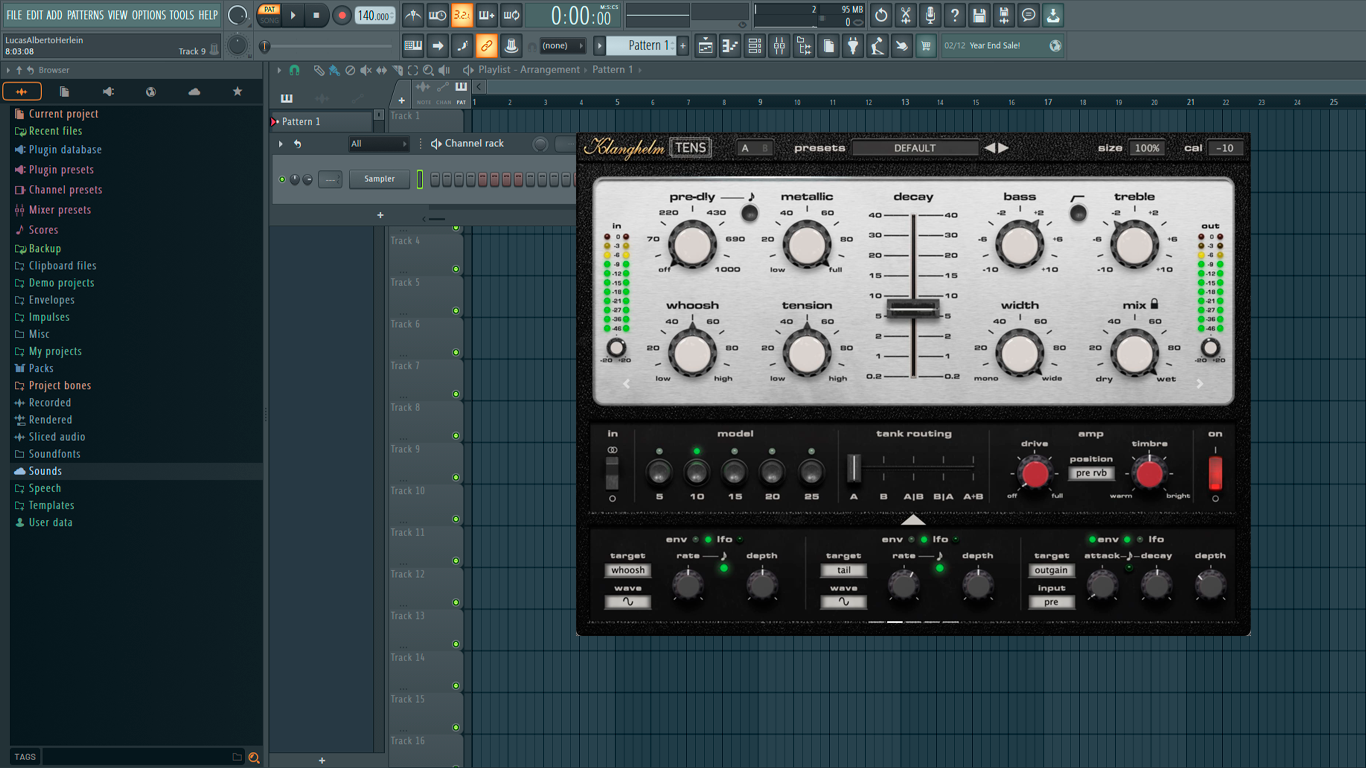
Task: Select the browser cloud tab icon
Action: click(x=194, y=91)
